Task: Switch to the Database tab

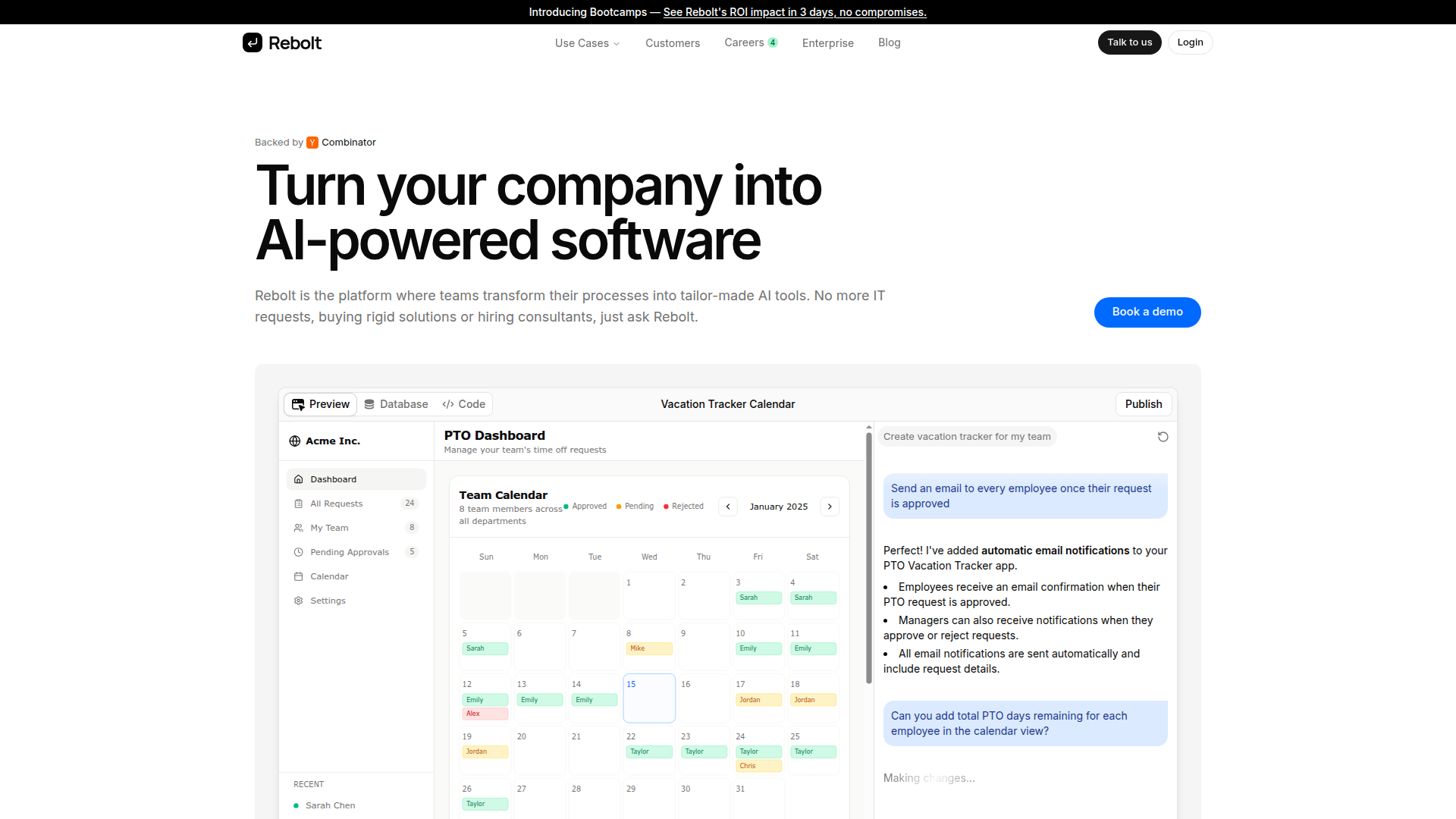Action: (396, 404)
